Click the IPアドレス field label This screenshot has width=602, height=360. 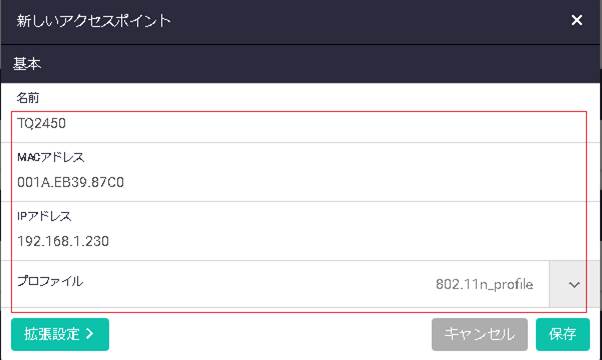[x=44, y=216]
